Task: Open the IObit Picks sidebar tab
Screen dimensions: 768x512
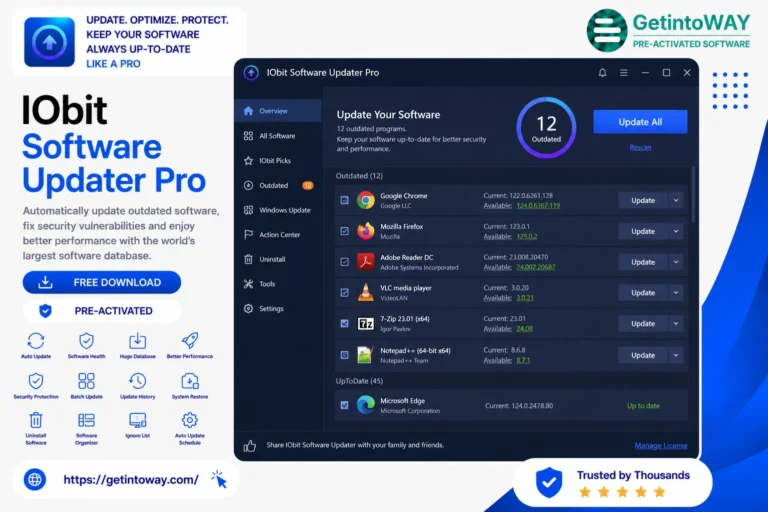Action: click(x=278, y=160)
